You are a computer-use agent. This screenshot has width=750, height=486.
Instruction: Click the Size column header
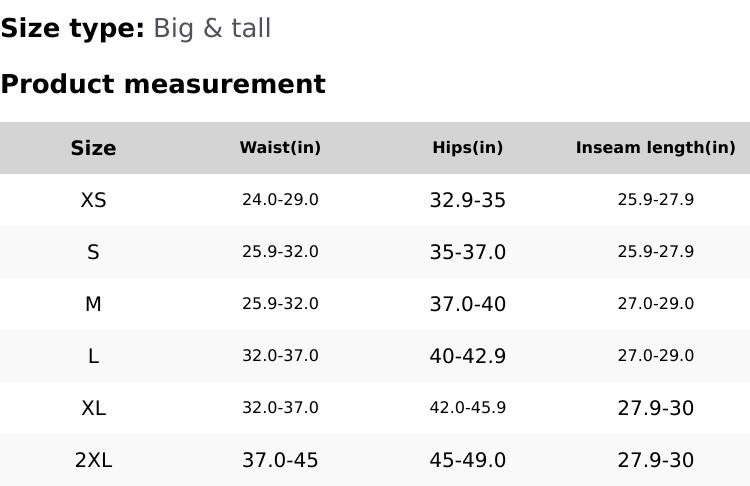coord(93,148)
